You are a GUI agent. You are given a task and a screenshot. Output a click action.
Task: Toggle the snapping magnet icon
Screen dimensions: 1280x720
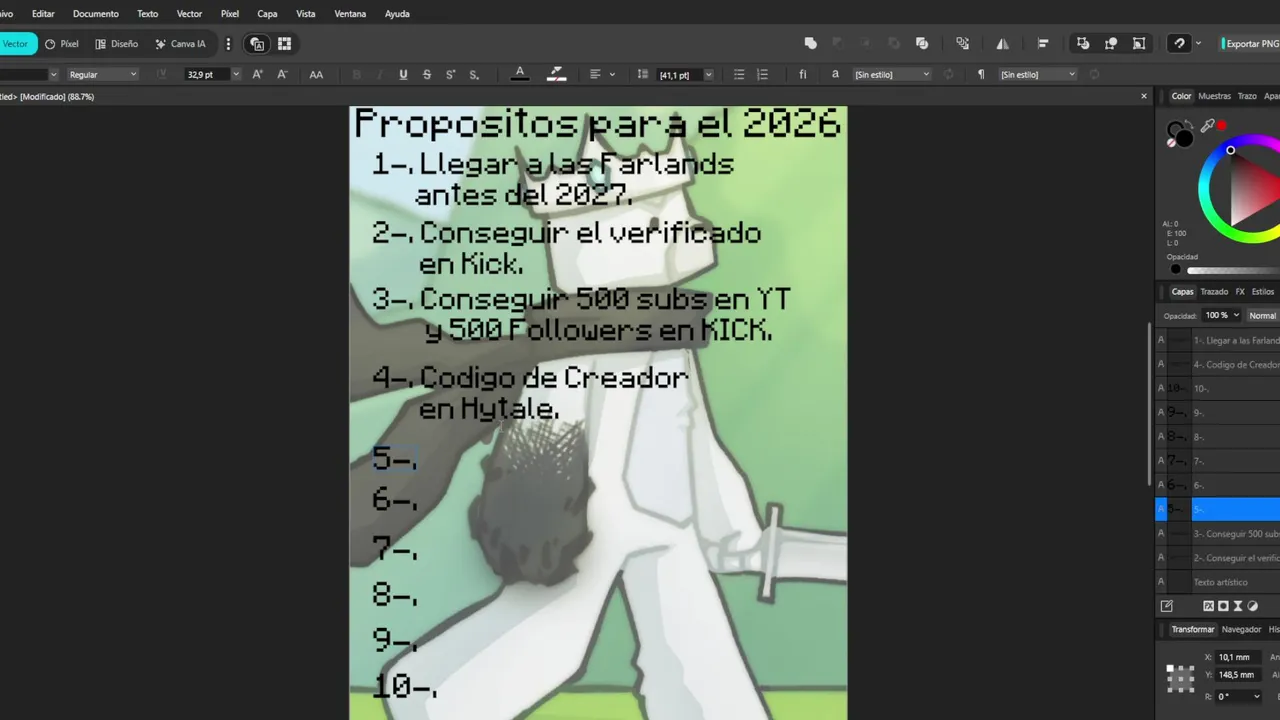click(1179, 44)
